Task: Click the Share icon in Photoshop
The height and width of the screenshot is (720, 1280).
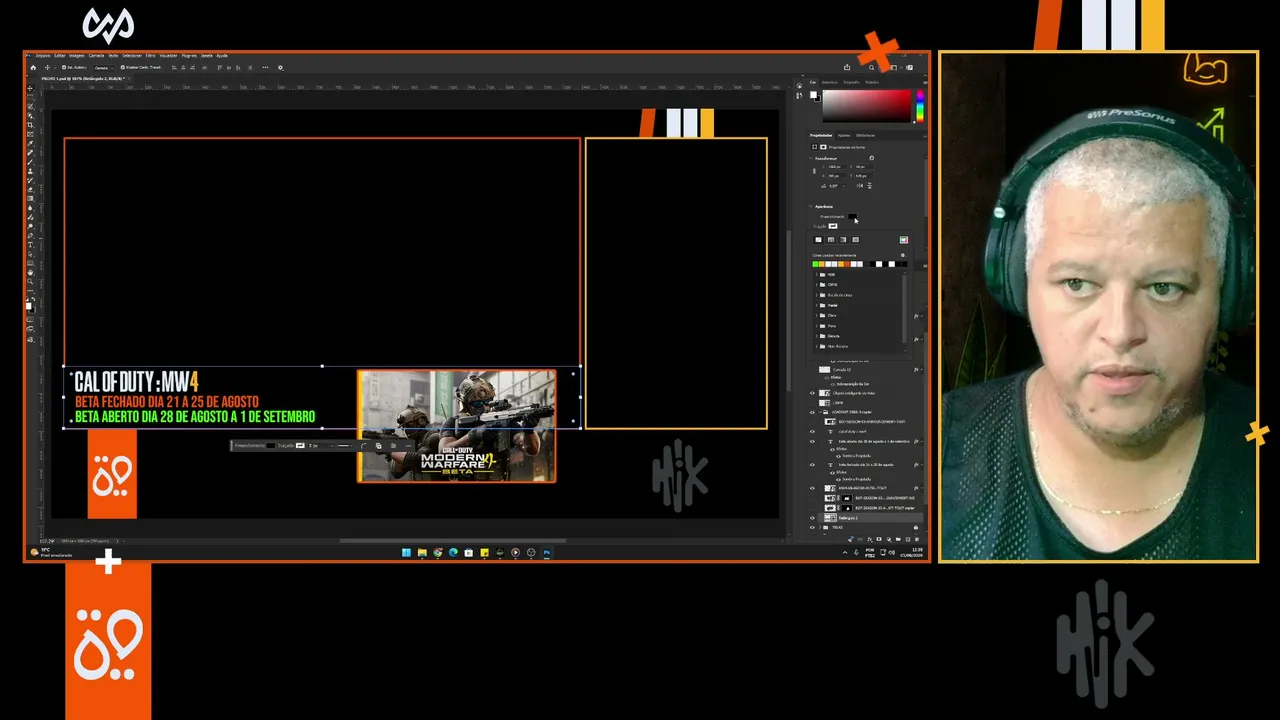Action: (x=847, y=67)
